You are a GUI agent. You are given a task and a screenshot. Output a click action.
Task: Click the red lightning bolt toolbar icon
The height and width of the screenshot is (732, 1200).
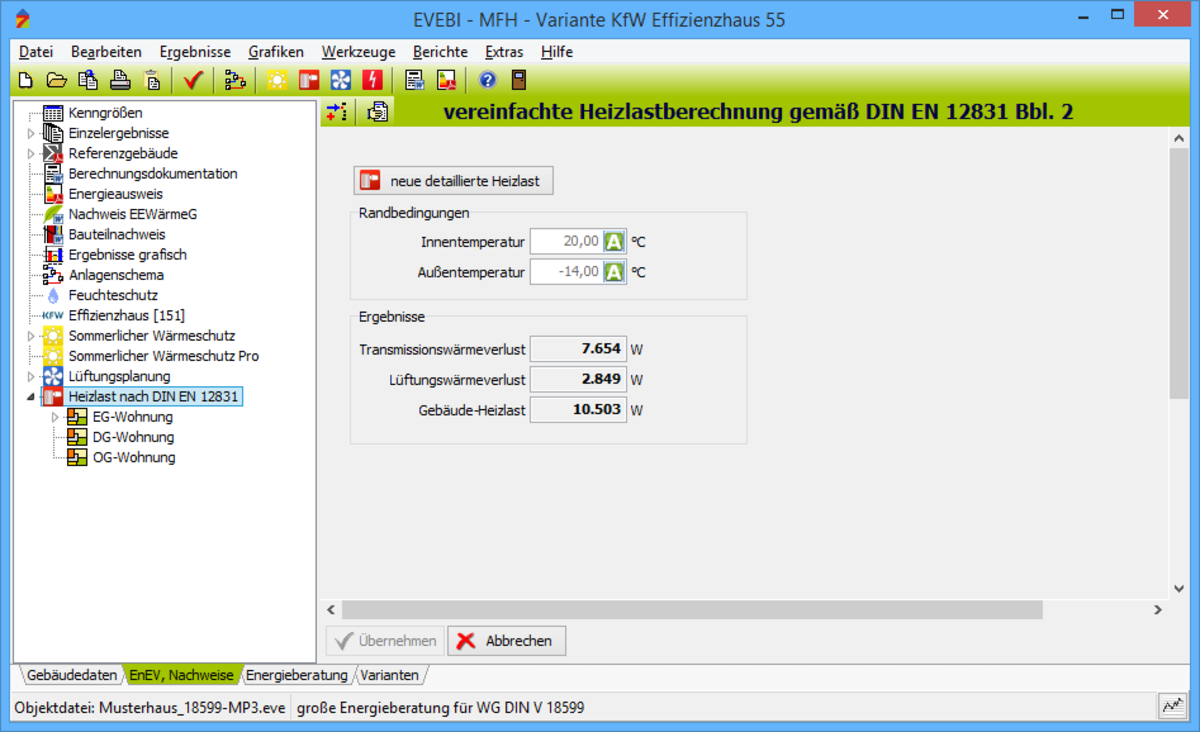pos(373,80)
